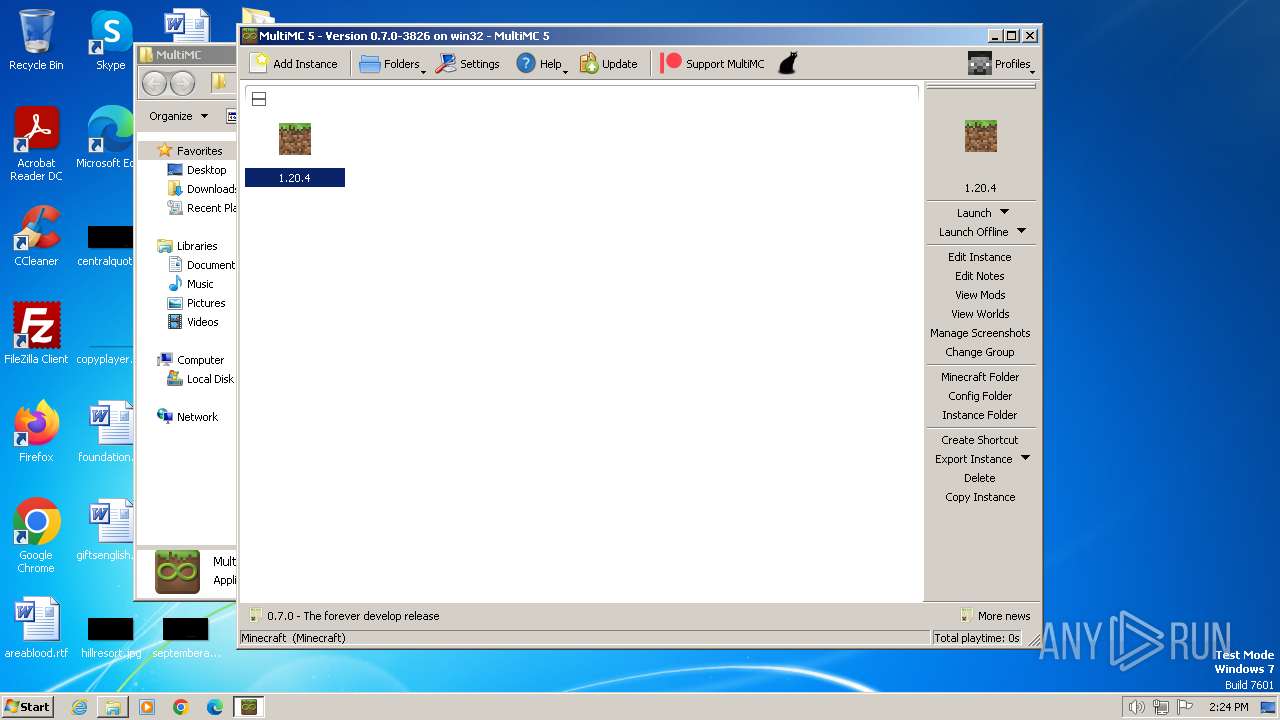Select Videos library in Explorer pane
This screenshot has height=720, width=1280.
click(193, 322)
